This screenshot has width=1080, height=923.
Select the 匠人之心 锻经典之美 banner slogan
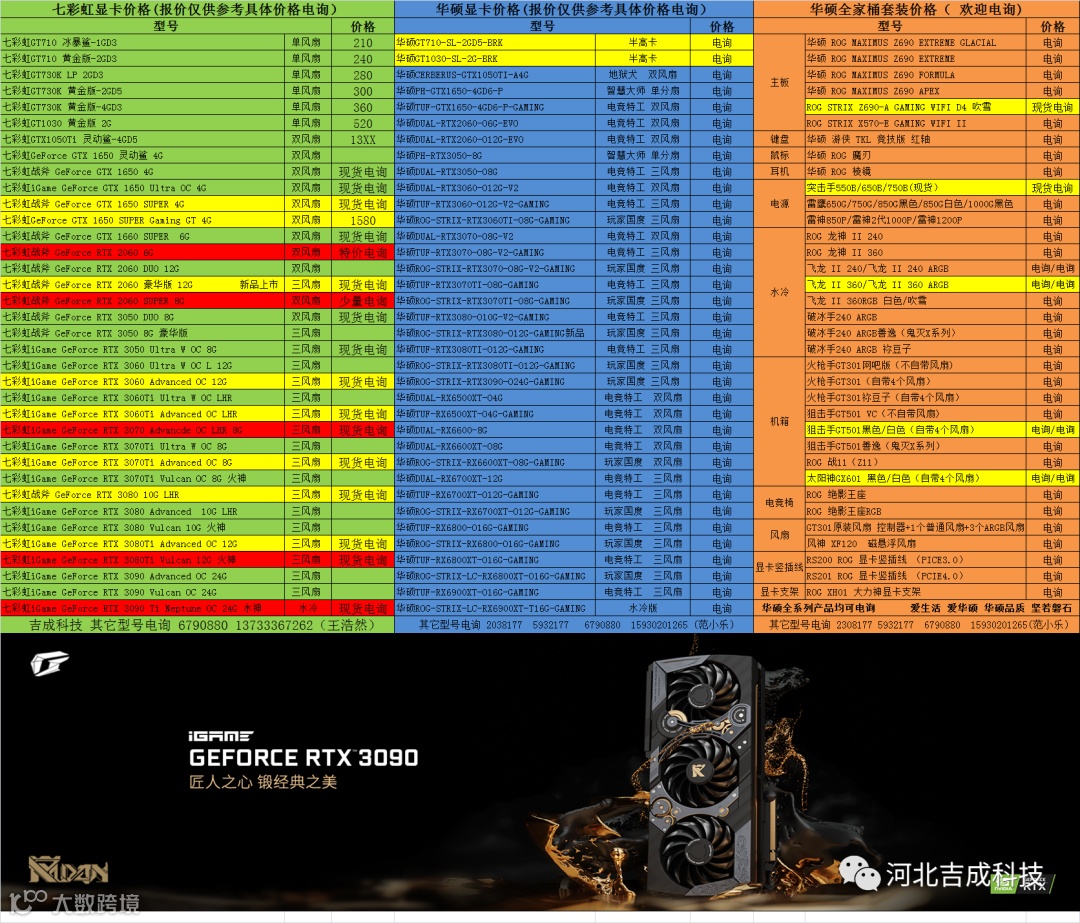coord(263,782)
